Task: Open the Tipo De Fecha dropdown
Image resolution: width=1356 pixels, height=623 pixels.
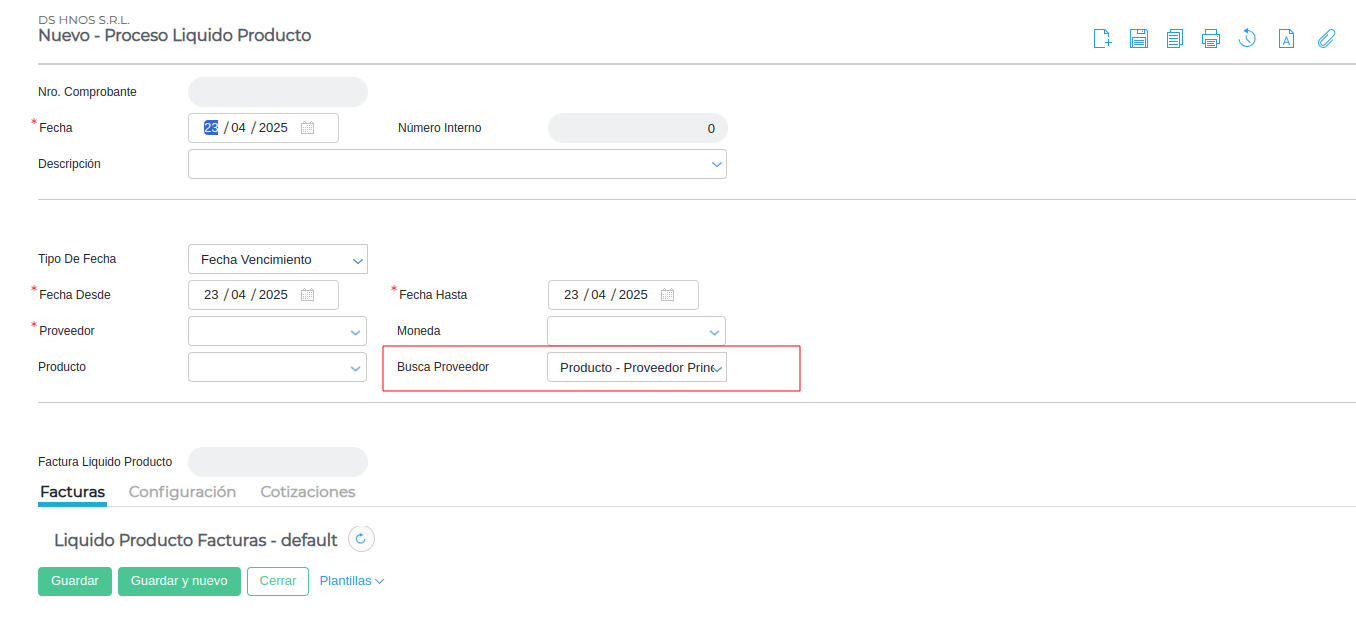Action: (357, 260)
